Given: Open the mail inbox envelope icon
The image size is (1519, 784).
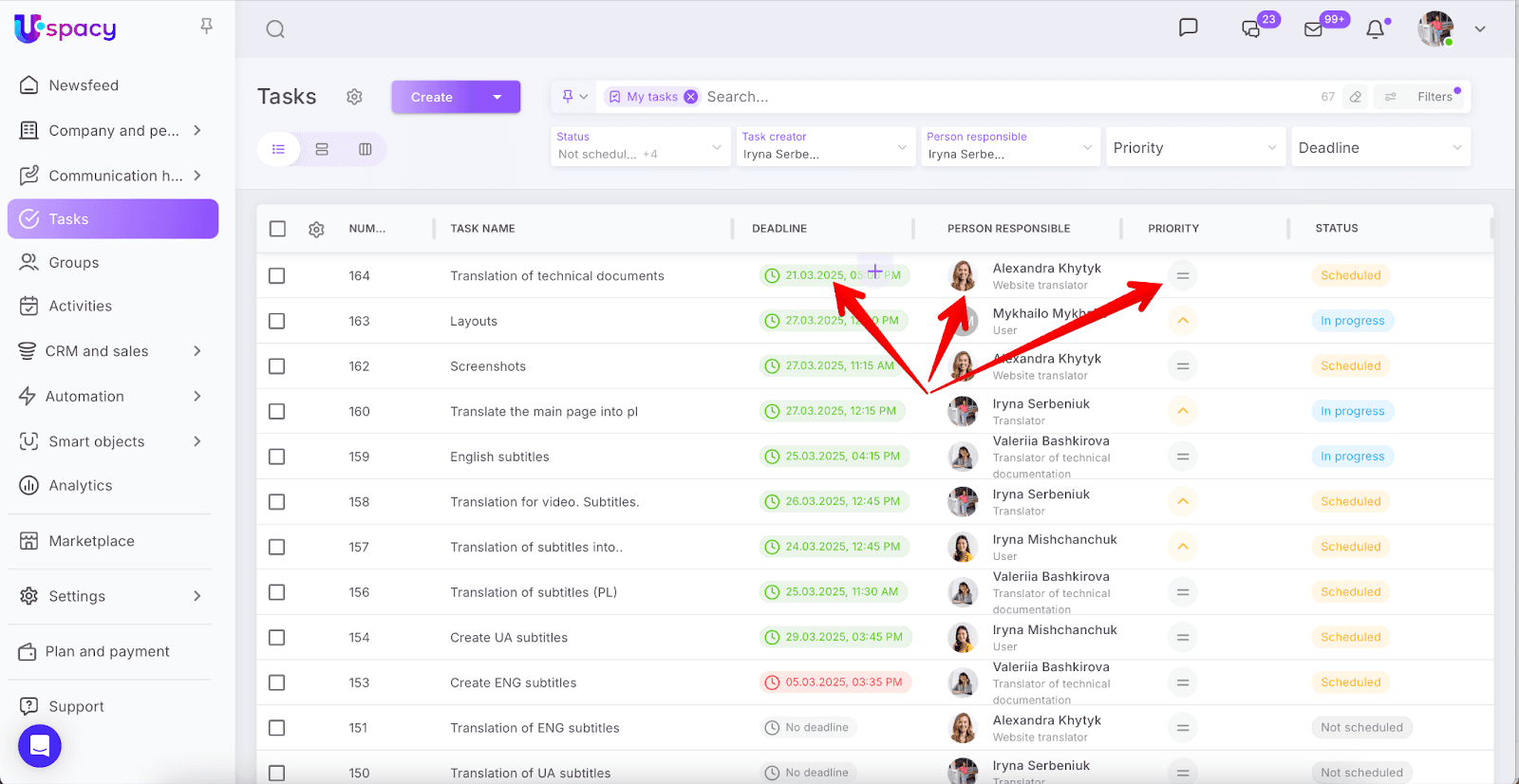Looking at the screenshot, I should (1314, 29).
